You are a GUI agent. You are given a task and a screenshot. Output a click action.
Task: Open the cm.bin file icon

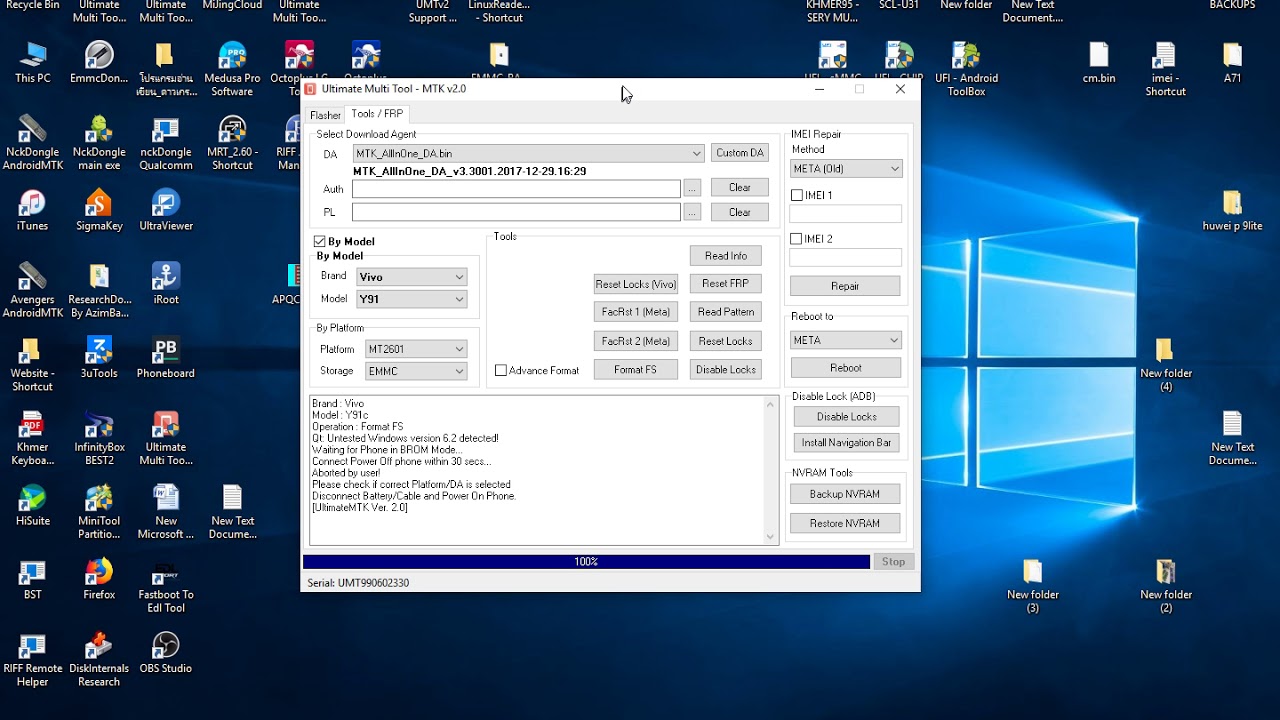coord(1099,62)
